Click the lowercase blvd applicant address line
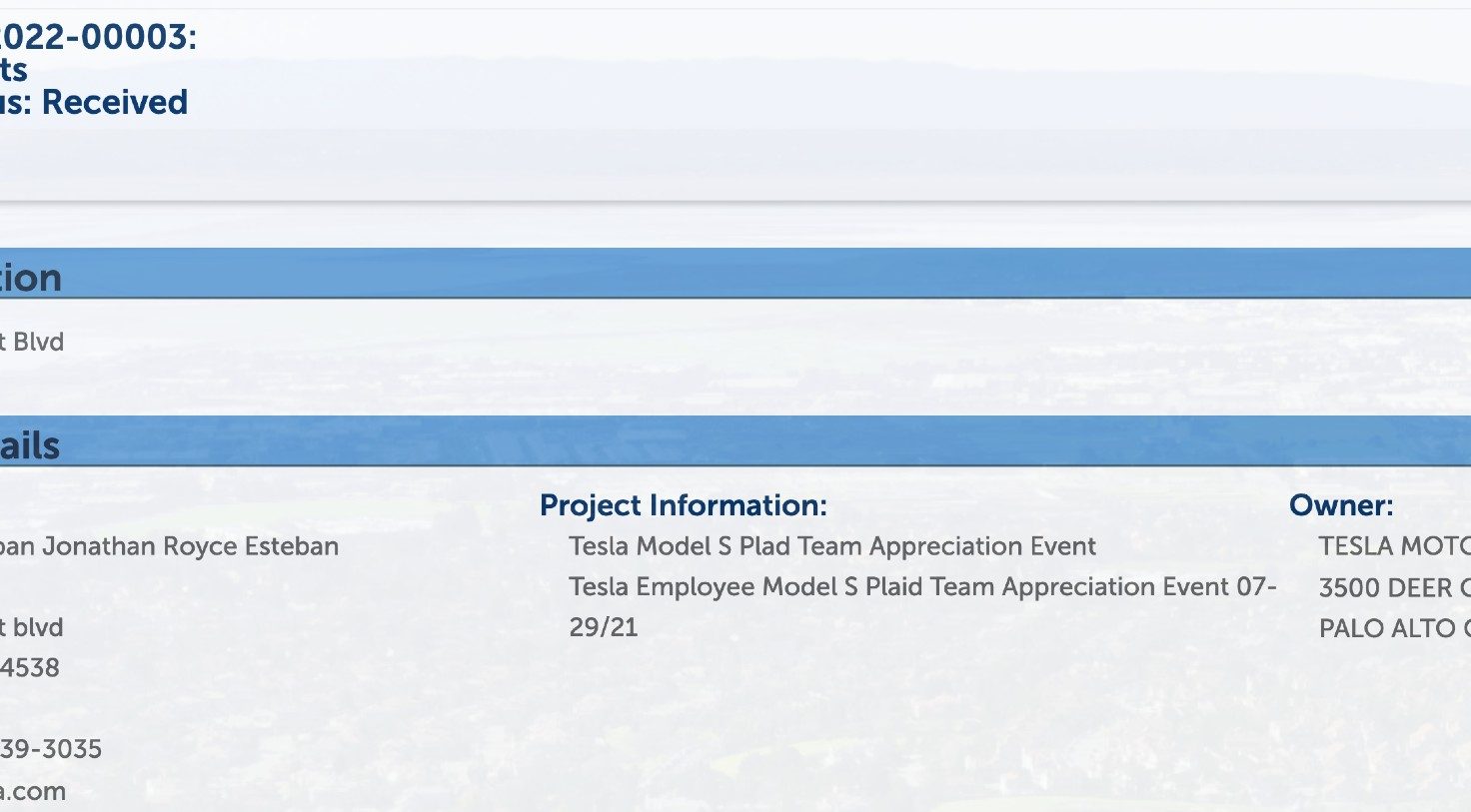This screenshot has height=812, width=1471. click(32, 627)
